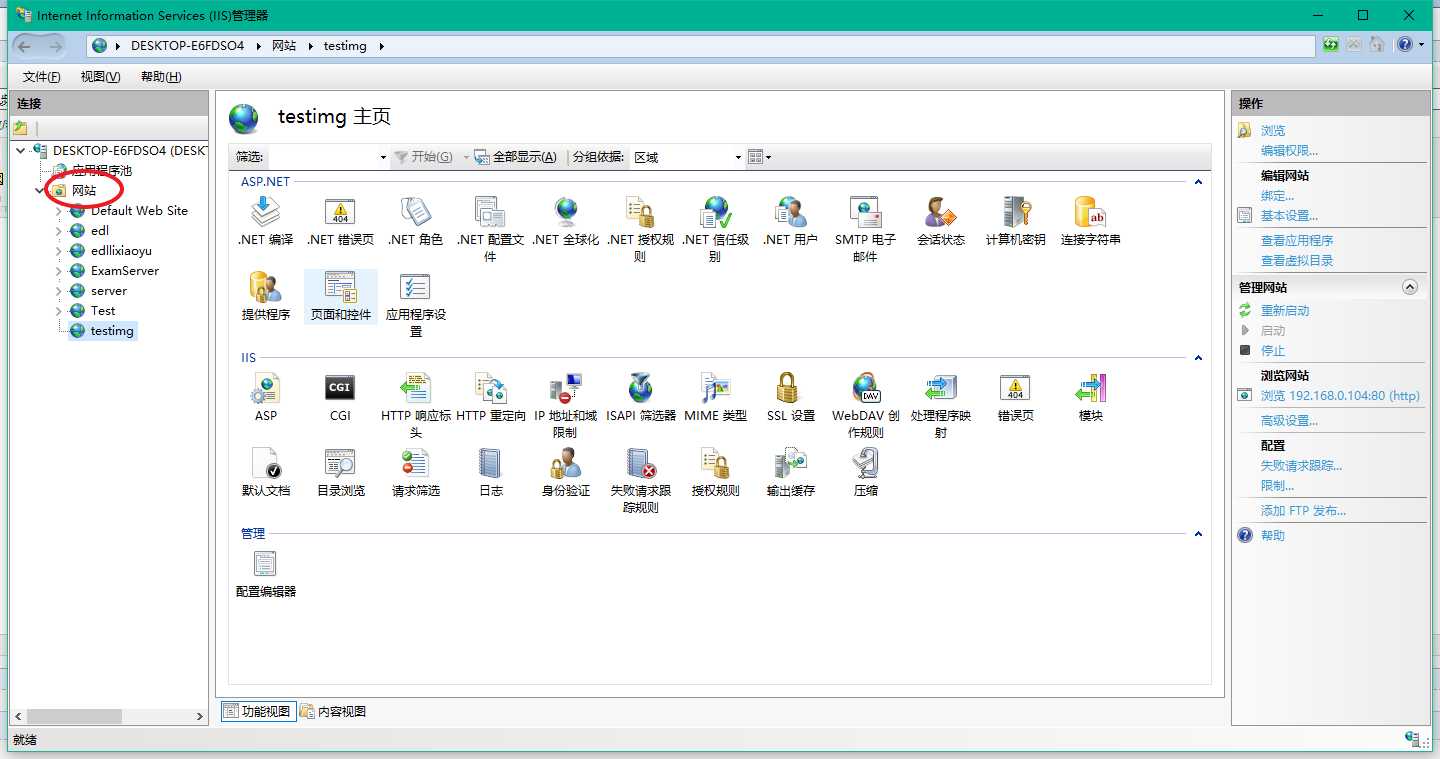Open the .NET 编译 feature icon
The height and width of the screenshot is (759, 1440).
pyautogui.click(x=265, y=222)
